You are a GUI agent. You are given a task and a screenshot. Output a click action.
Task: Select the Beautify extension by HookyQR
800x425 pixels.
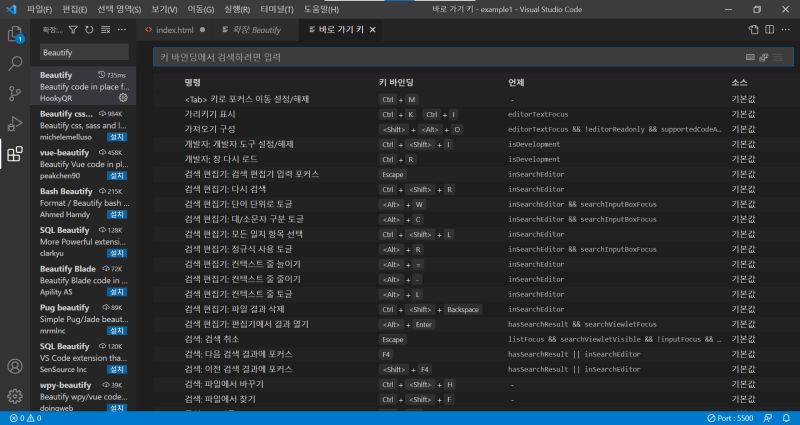click(83, 86)
